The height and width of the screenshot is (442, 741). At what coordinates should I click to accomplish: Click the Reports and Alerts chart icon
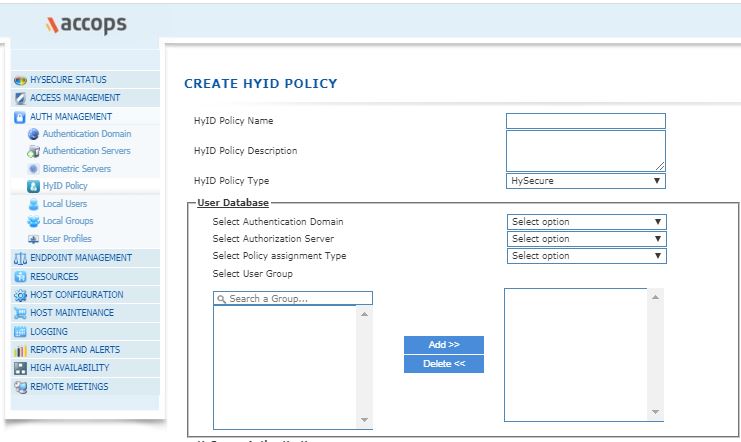[x=20, y=350]
